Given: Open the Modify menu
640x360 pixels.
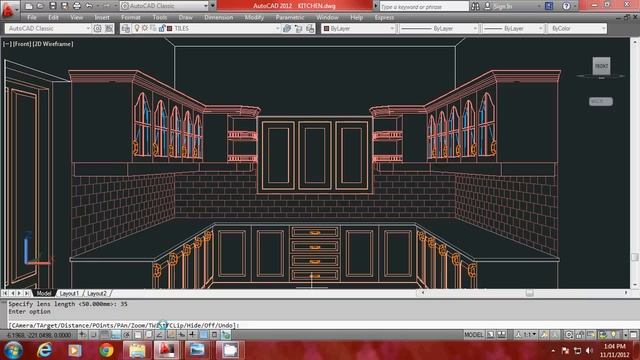Looking at the screenshot, I should 254,18.
